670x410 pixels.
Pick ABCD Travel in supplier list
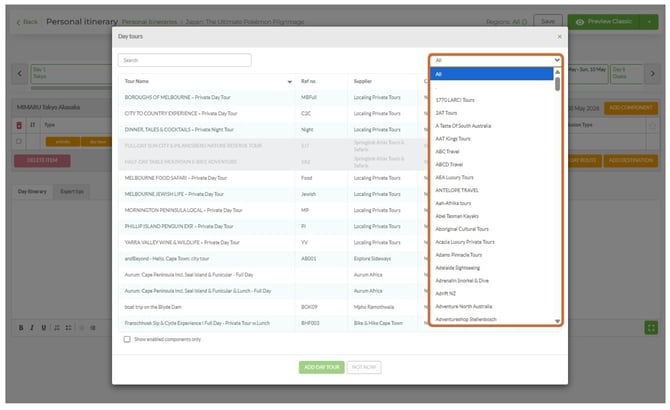(x=449, y=164)
